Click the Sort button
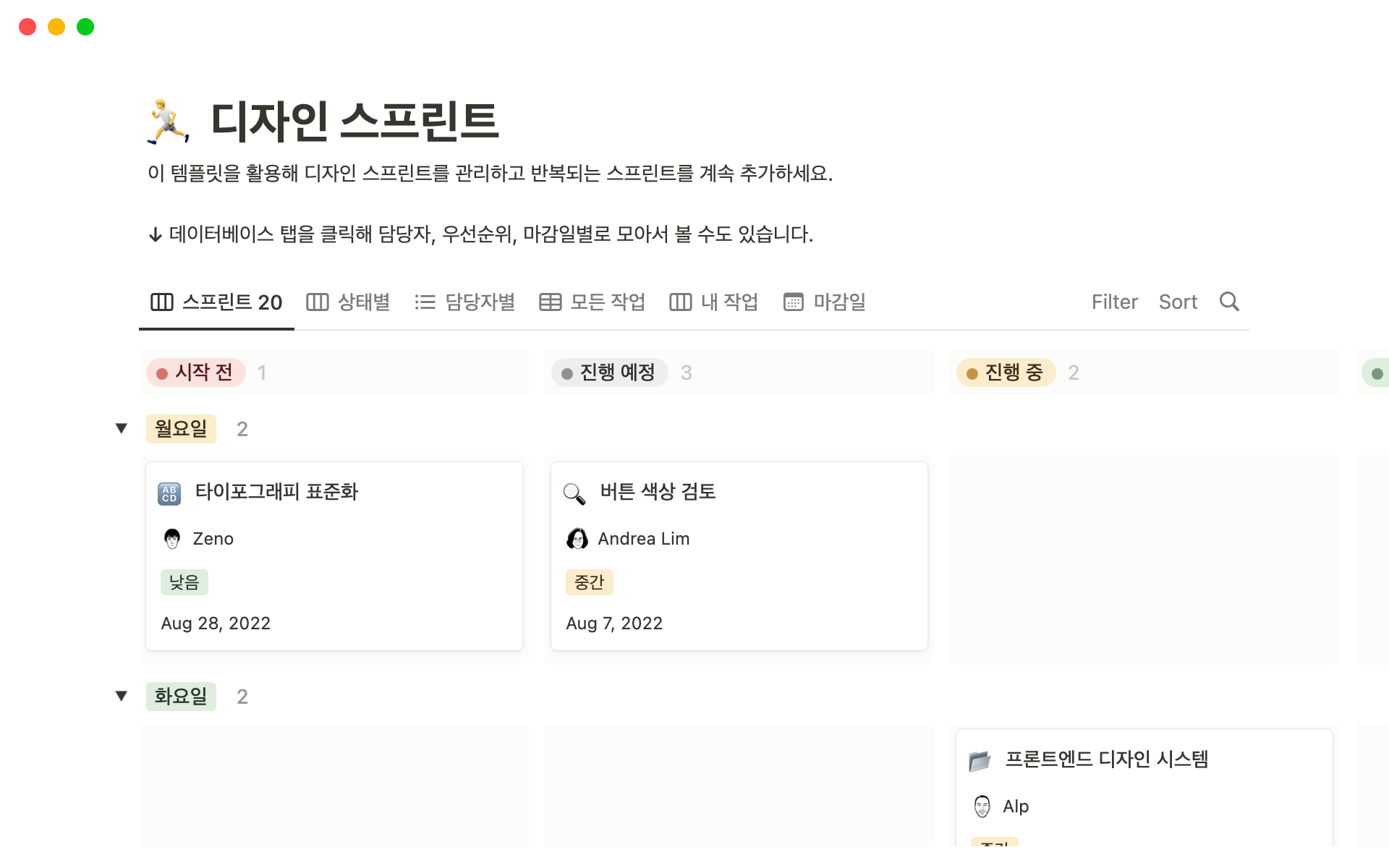The width and height of the screenshot is (1389, 868). point(1178,302)
